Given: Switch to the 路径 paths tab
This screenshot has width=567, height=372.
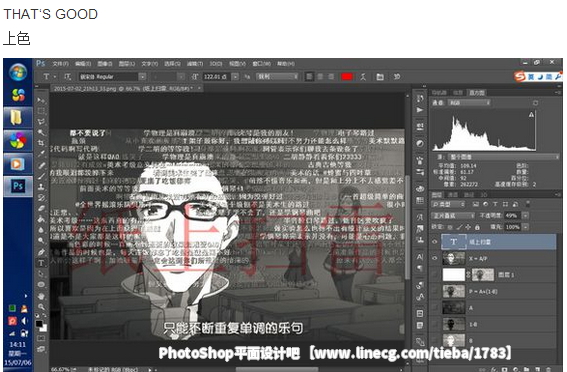Looking at the screenshot, I should tap(469, 195).
